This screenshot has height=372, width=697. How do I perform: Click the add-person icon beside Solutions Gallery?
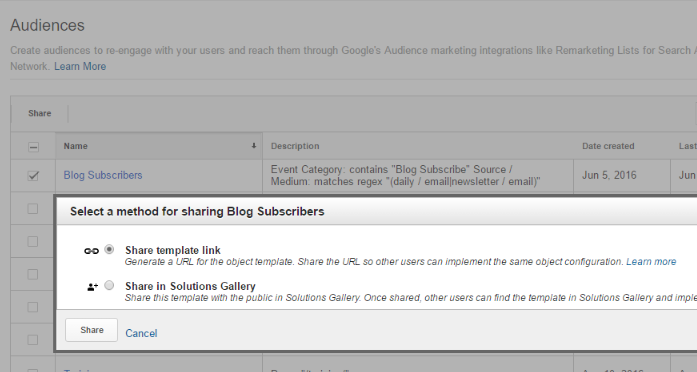click(x=92, y=287)
